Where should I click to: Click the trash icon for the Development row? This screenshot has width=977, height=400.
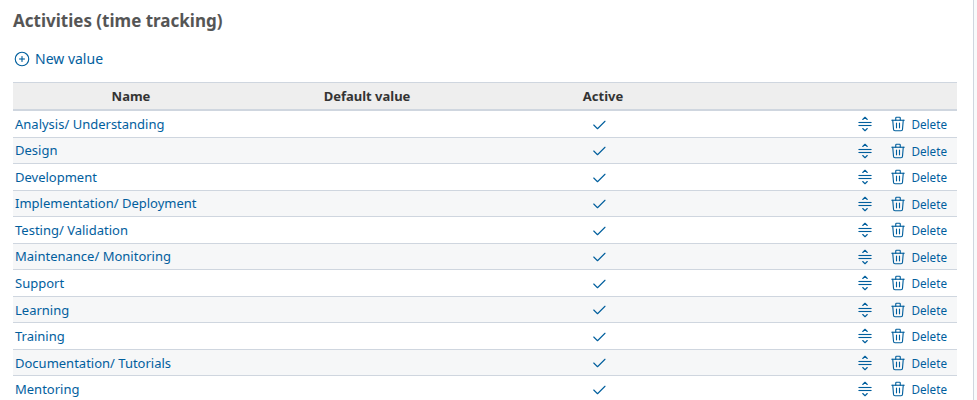pos(898,178)
